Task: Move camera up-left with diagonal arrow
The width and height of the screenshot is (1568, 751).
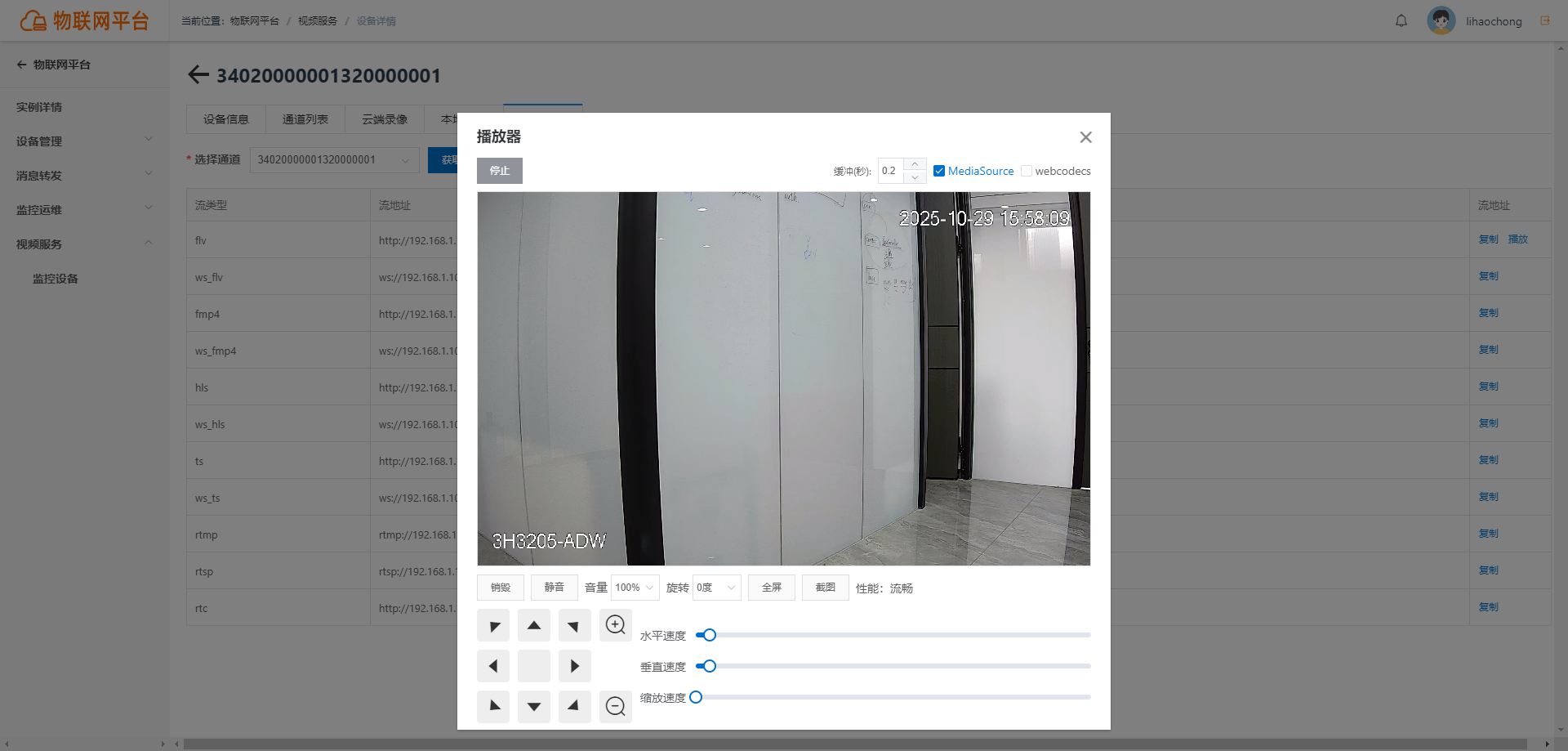Action: [x=493, y=625]
